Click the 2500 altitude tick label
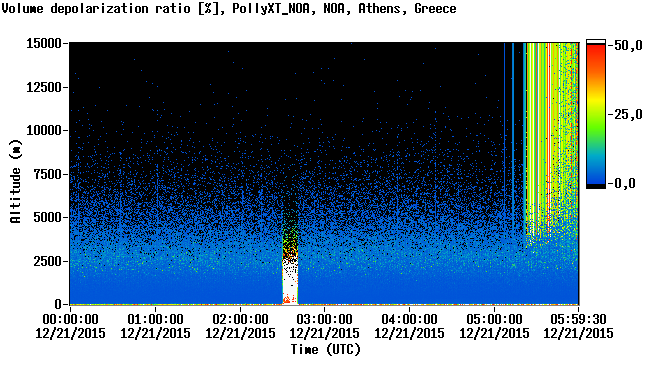 click(x=48, y=261)
